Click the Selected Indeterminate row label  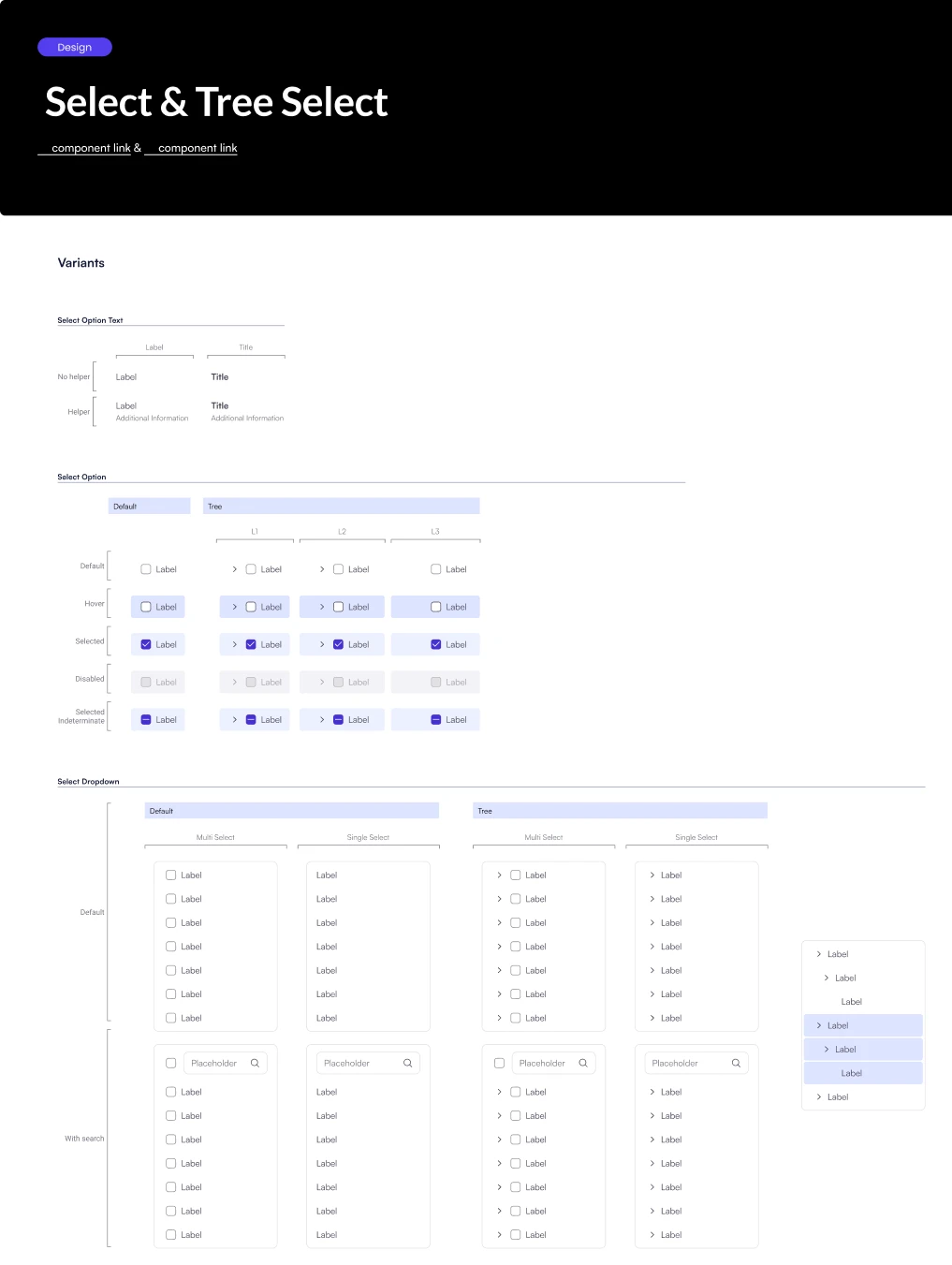tap(81, 716)
